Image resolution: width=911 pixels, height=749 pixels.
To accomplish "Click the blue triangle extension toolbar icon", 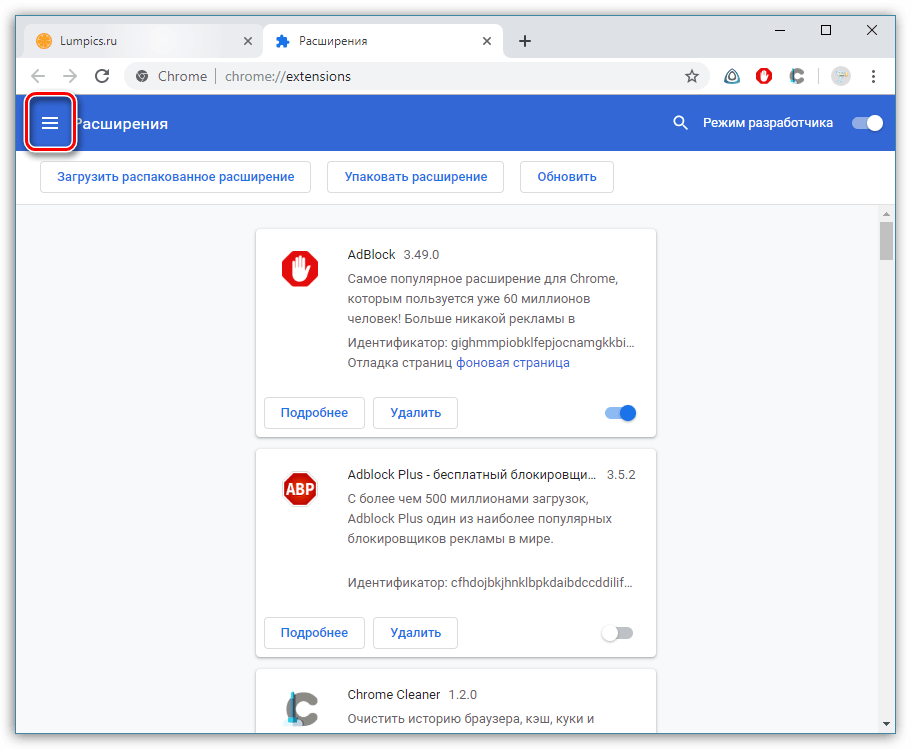I will pos(732,76).
